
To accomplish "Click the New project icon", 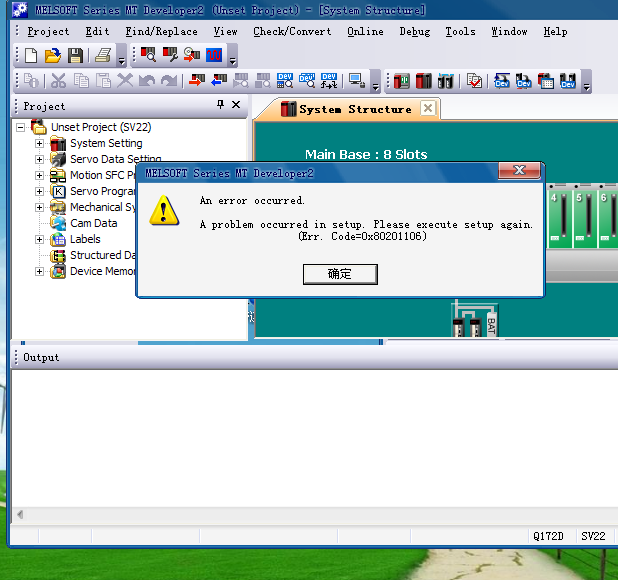I will 30,56.
